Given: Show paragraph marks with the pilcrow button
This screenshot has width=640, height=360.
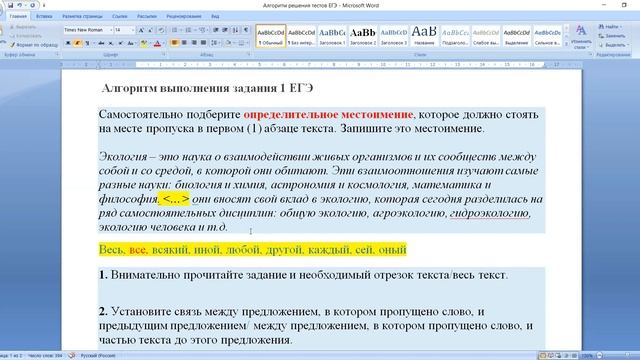Looking at the screenshot, I should point(246,30).
